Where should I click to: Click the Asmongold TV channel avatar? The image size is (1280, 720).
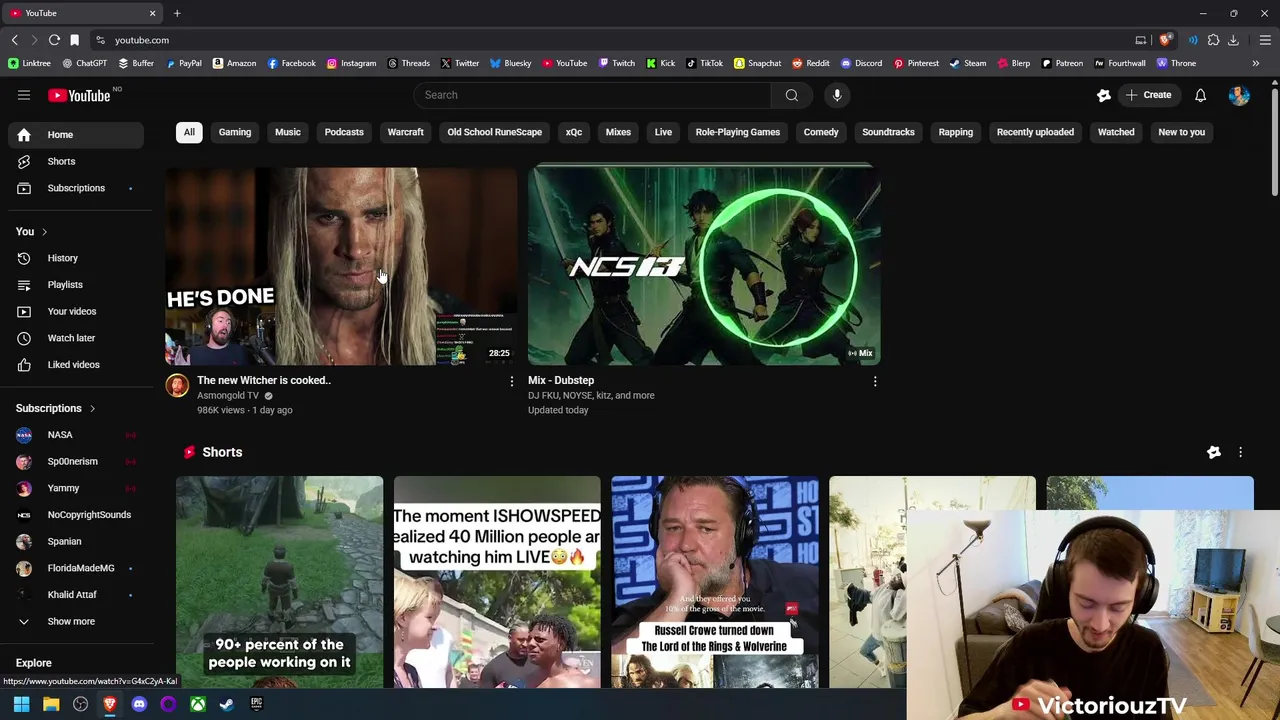pos(177,386)
